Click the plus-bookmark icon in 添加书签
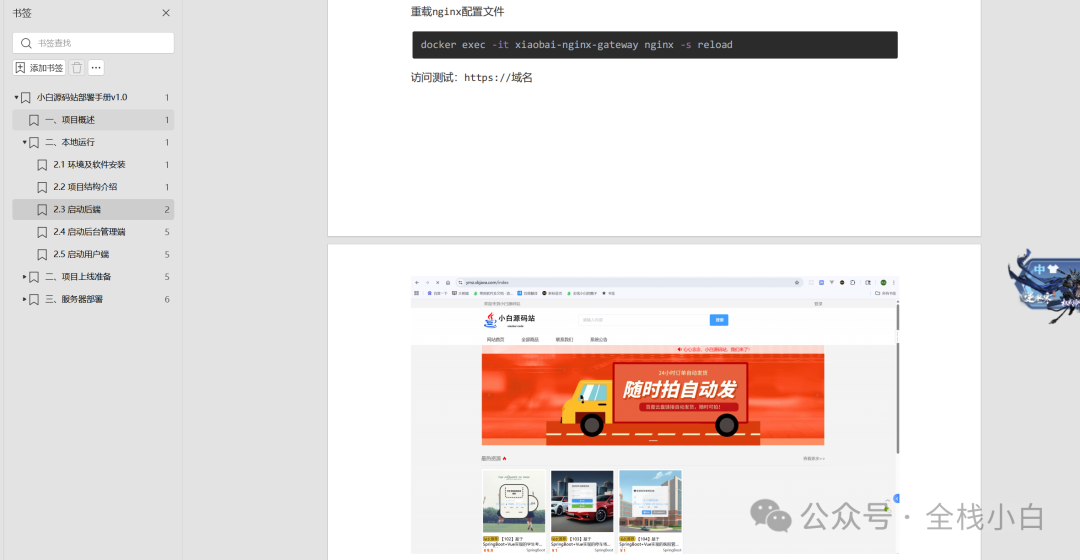Screen dimensions: 1080x560 (21, 68)
